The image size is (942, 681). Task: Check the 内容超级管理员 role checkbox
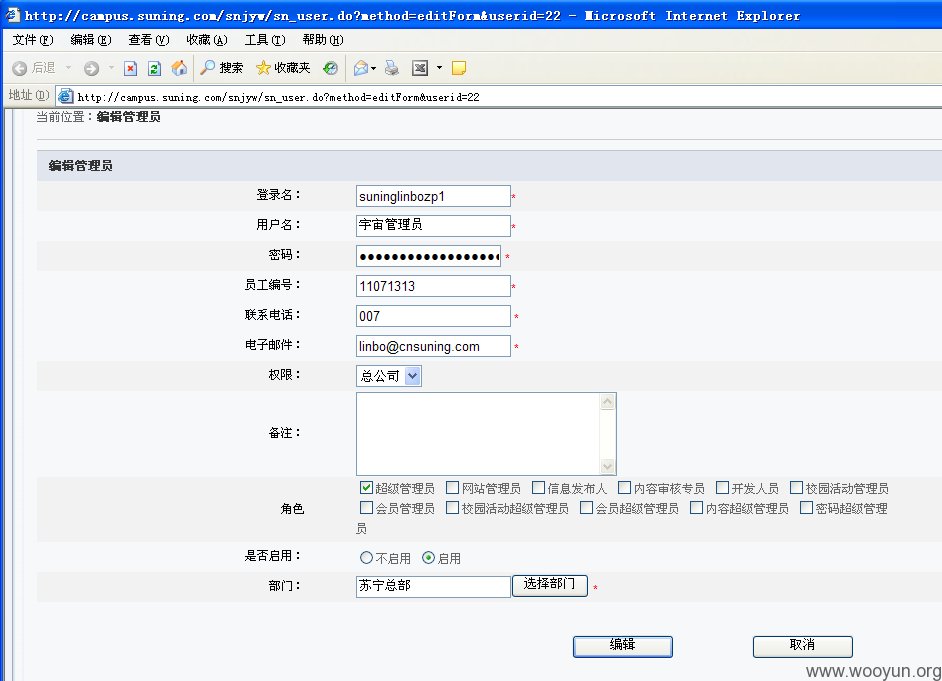click(x=696, y=508)
